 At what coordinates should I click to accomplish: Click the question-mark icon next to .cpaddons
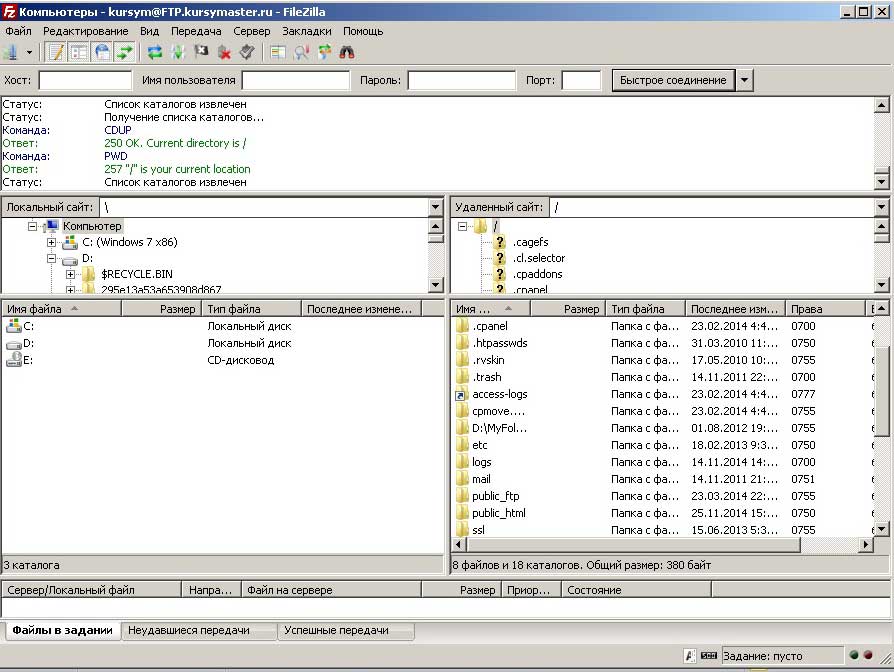[x=500, y=274]
